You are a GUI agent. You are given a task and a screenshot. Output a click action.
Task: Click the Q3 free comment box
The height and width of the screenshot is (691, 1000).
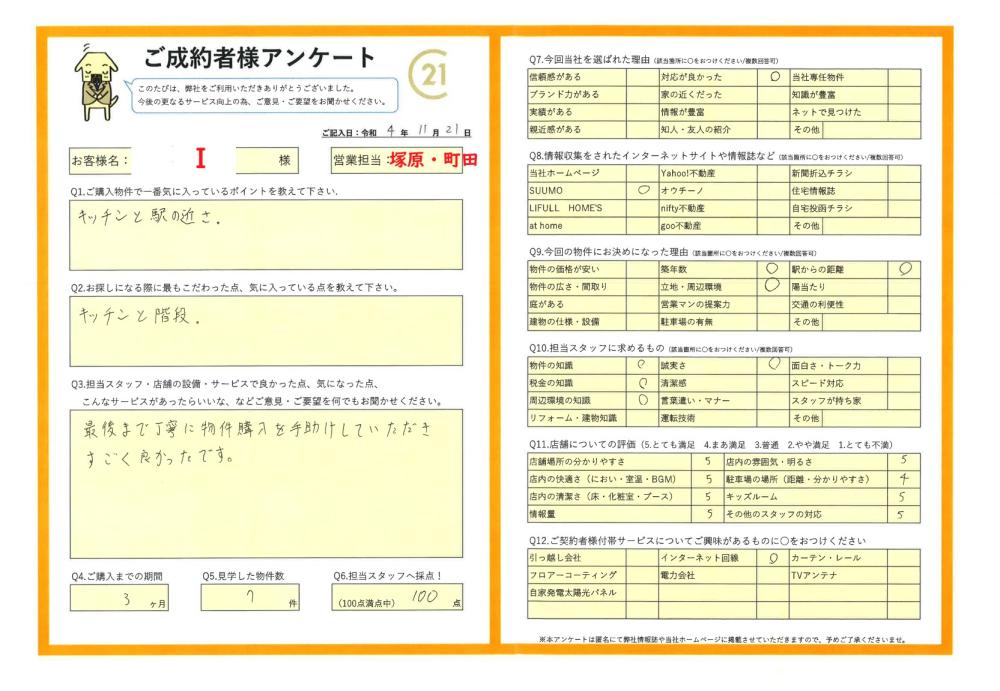[x=266, y=482]
